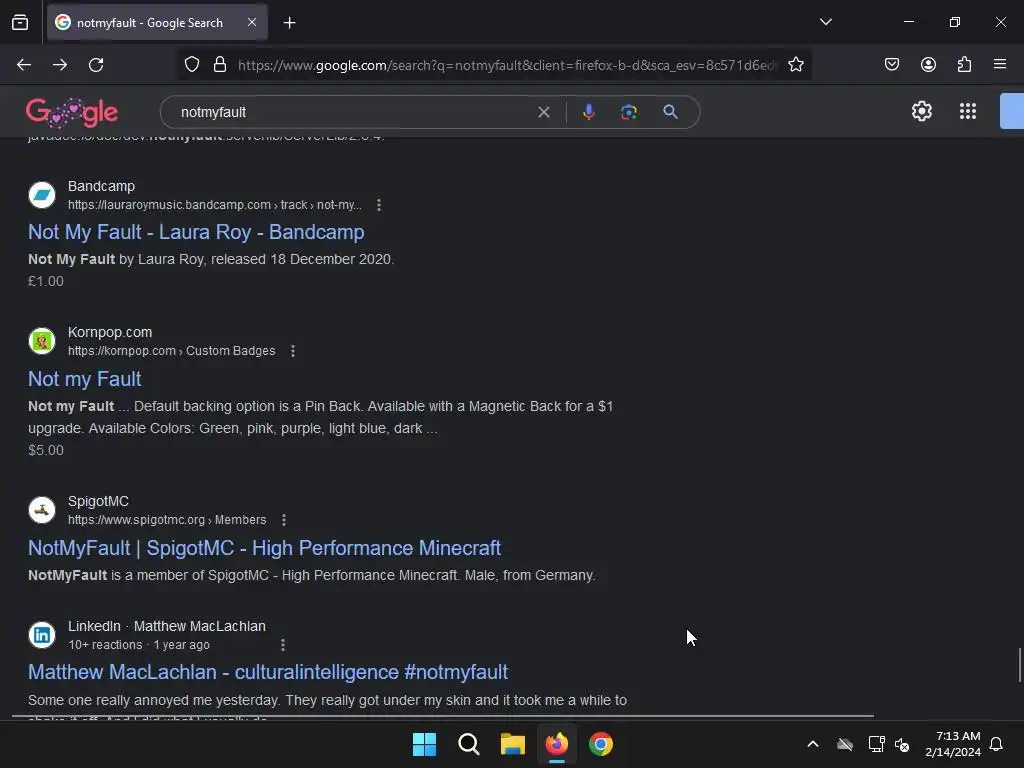Clear the search box text
The height and width of the screenshot is (768, 1024).
[543, 112]
